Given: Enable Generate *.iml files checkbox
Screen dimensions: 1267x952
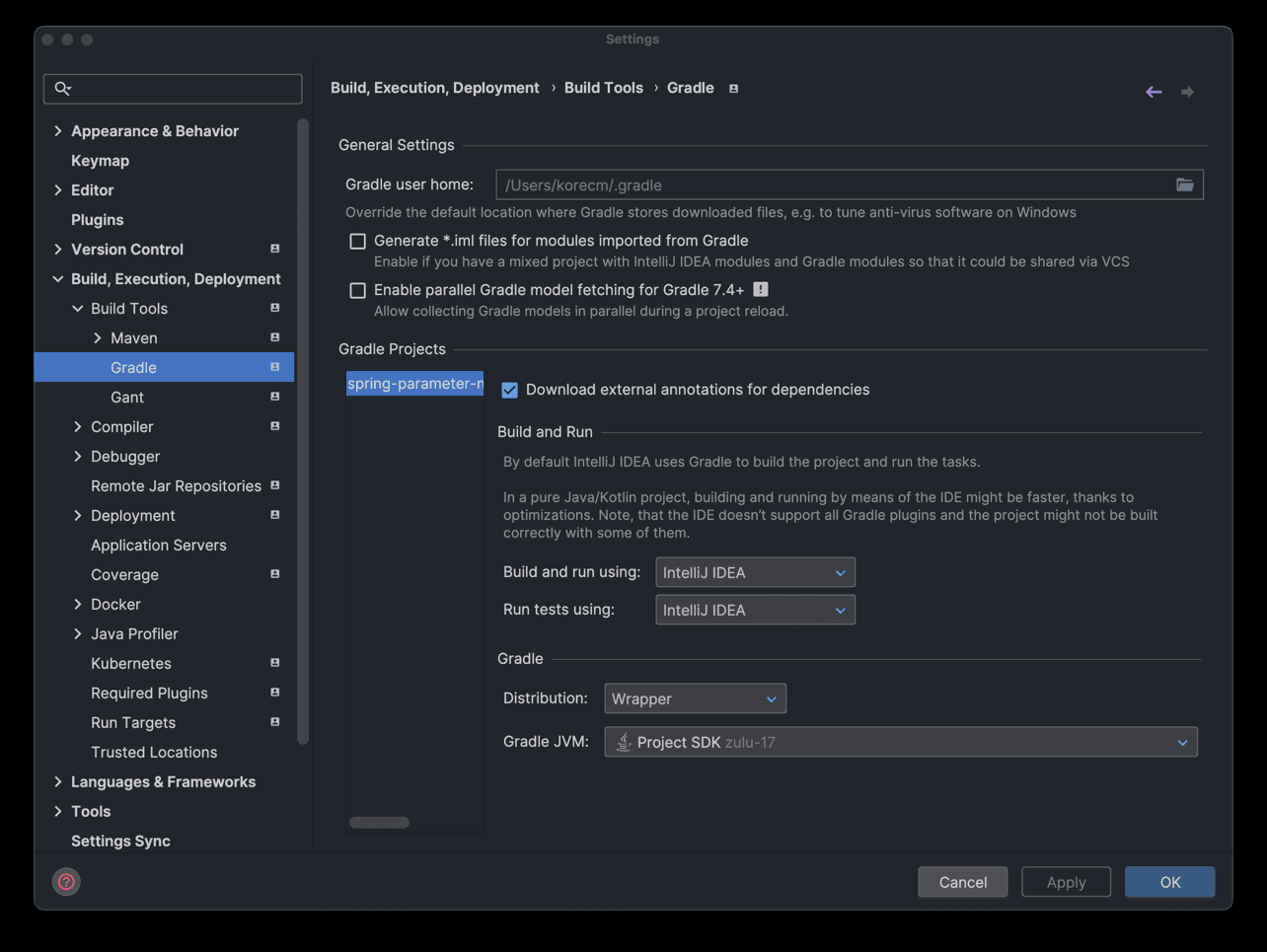Looking at the screenshot, I should coord(358,241).
